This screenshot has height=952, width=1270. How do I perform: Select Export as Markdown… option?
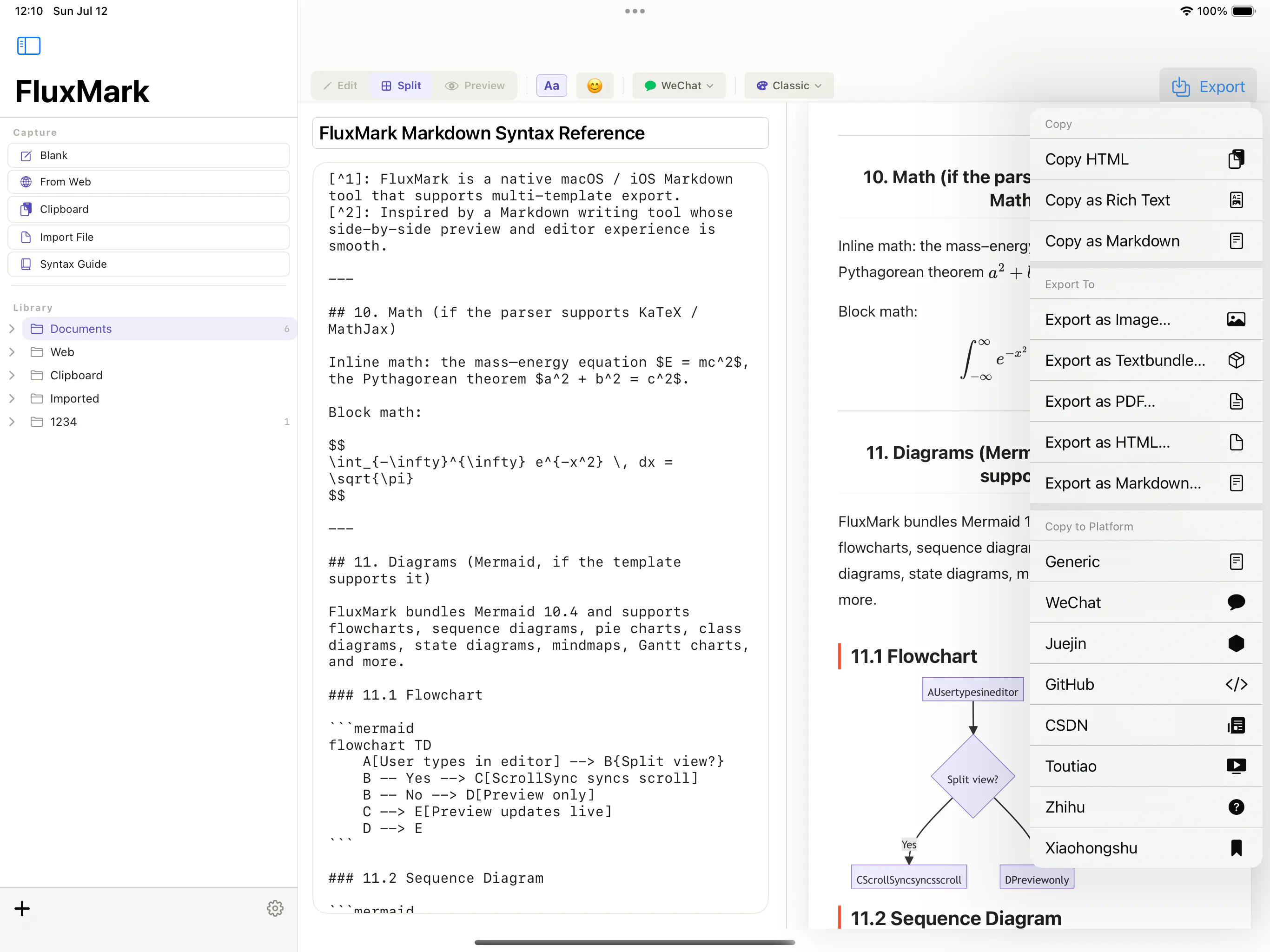[x=1146, y=483]
